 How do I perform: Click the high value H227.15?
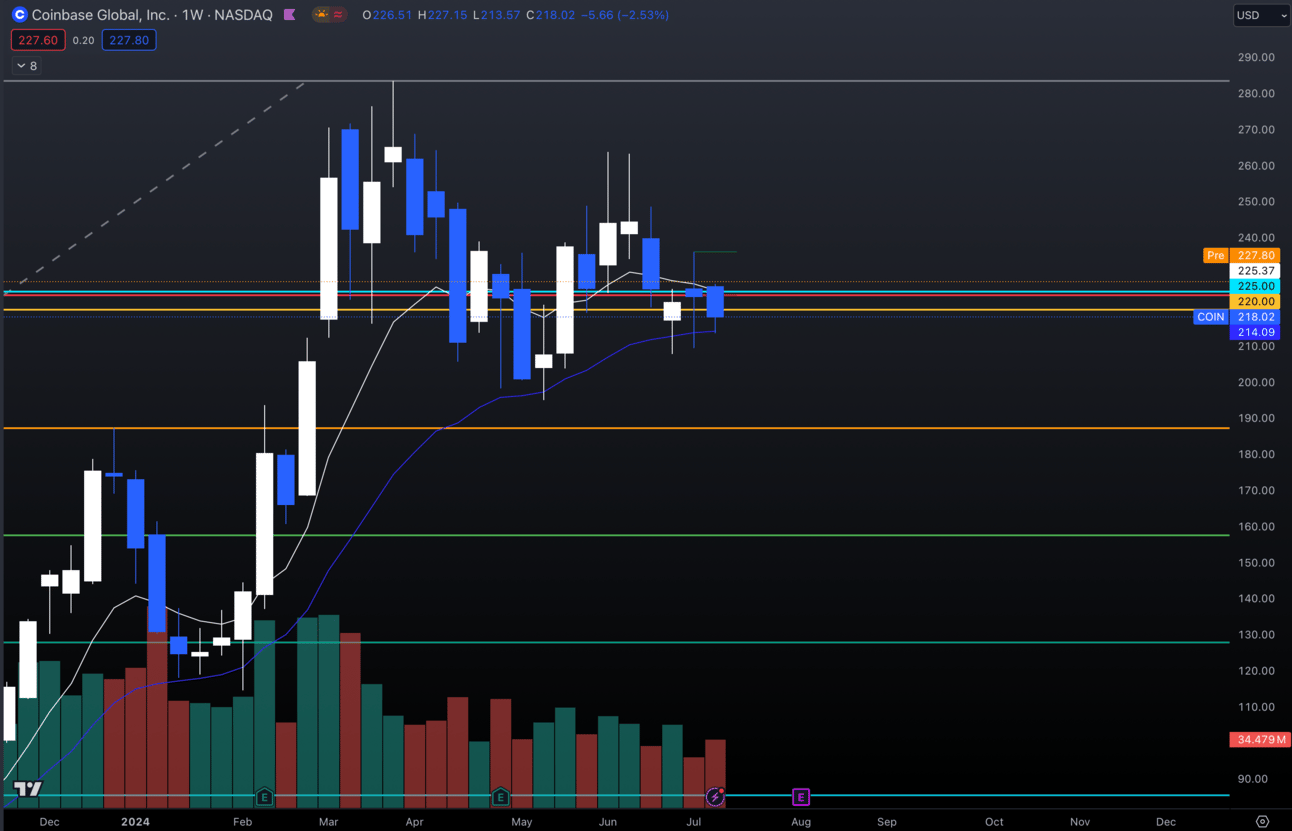pos(442,15)
